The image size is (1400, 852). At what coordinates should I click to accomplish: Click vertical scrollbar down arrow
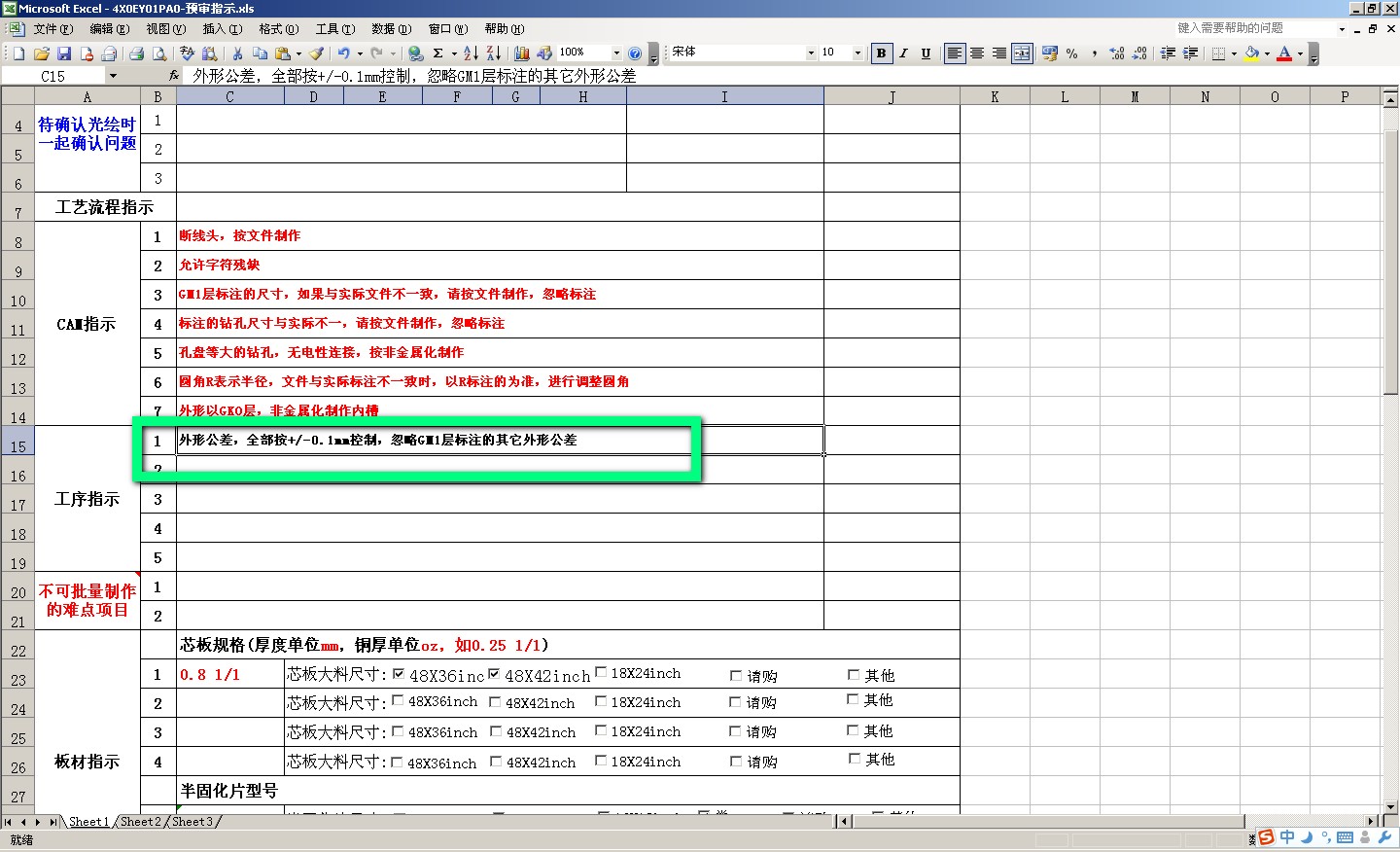[x=1390, y=806]
